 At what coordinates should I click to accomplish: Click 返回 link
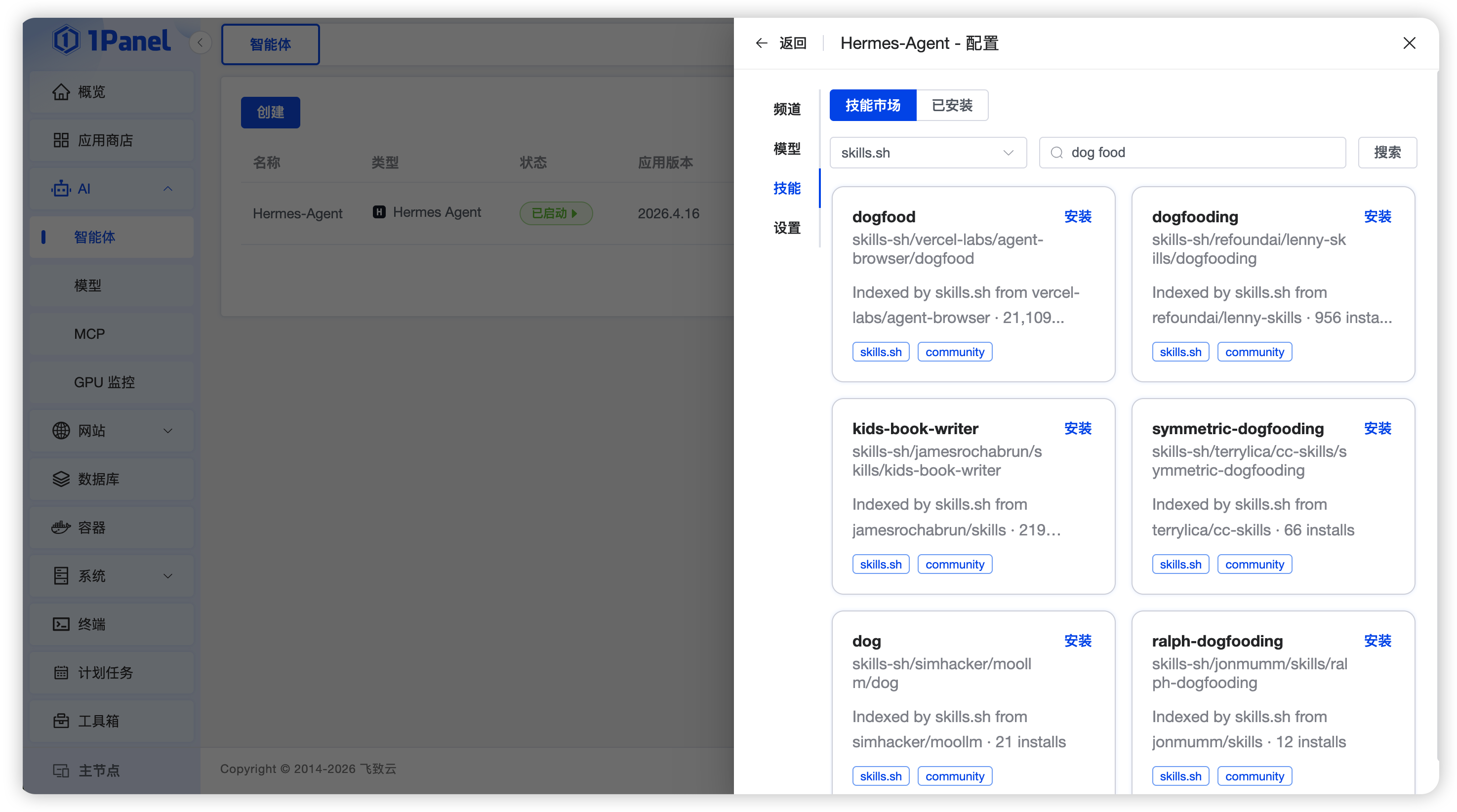792,43
